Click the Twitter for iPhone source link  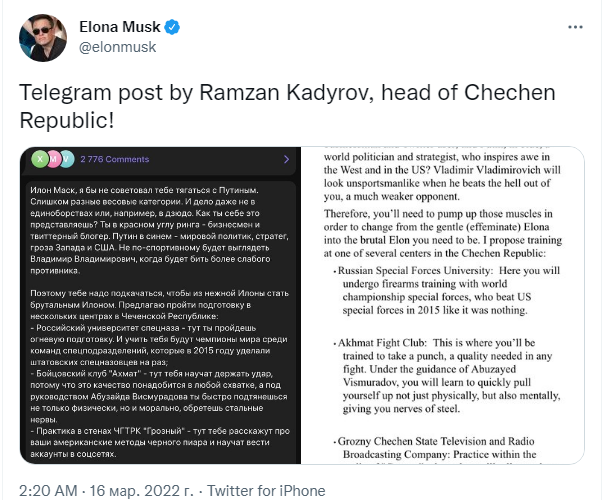pyautogui.click(x=272, y=490)
